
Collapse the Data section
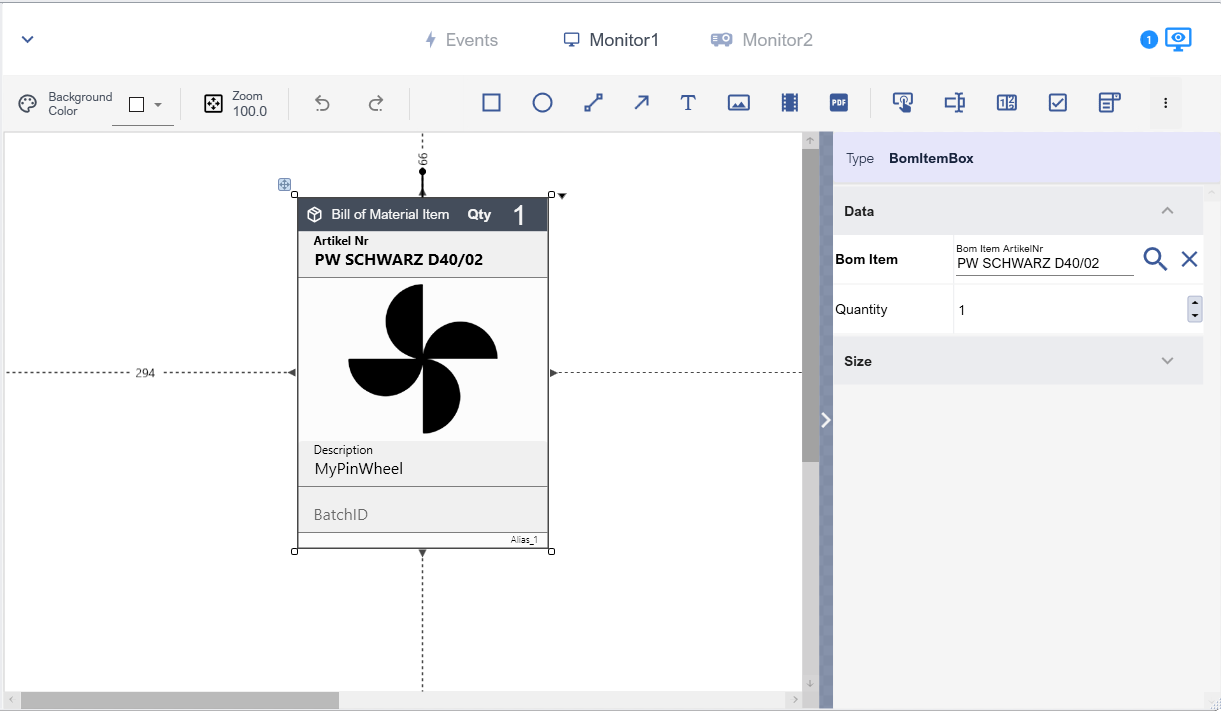[x=1167, y=211]
